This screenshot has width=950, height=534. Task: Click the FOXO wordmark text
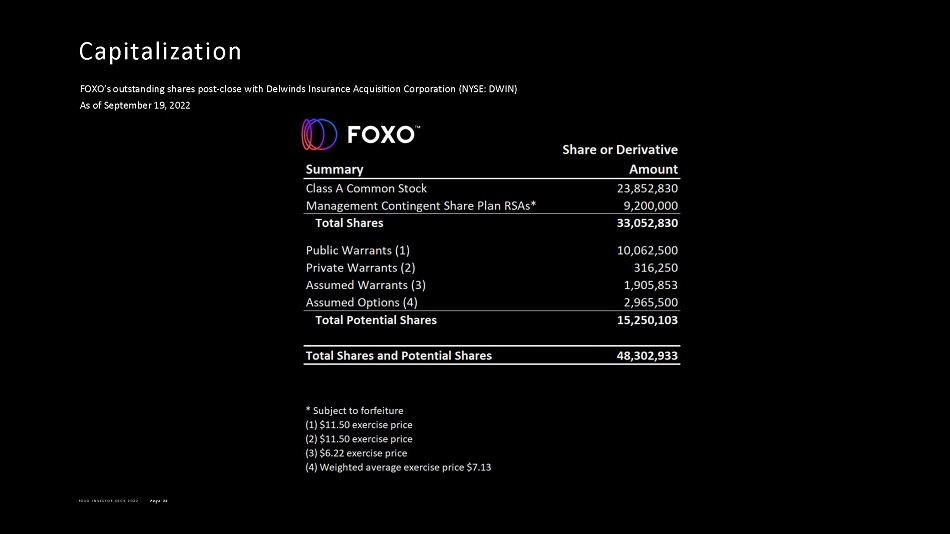click(x=383, y=135)
